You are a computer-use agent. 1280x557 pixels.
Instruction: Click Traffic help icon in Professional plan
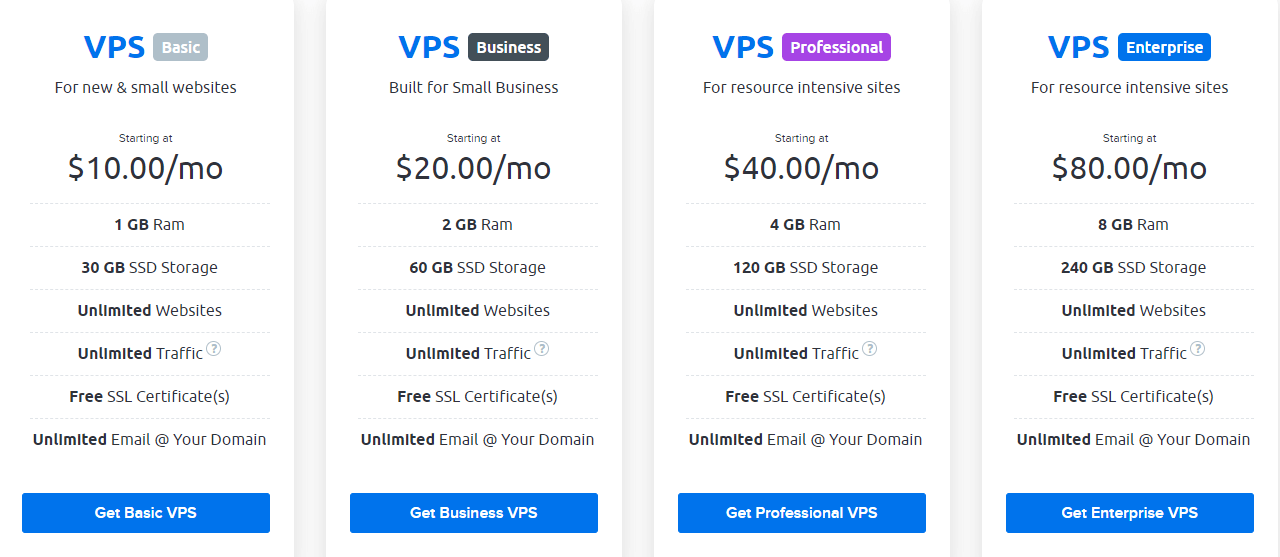point(869,350)
